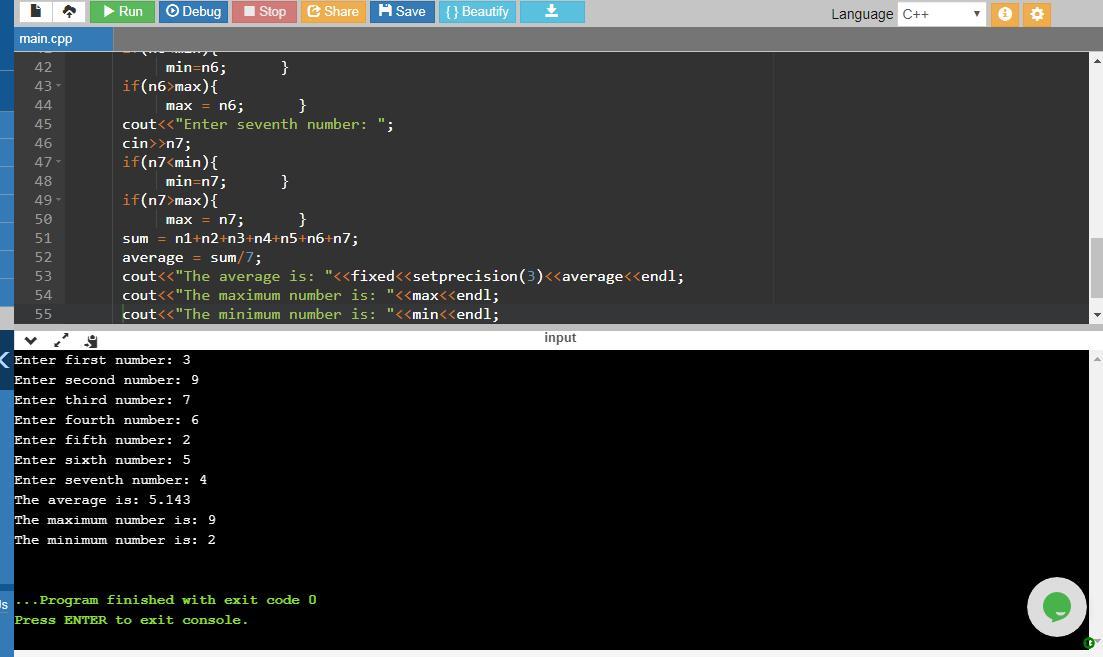This screenshot has width=1103, height=657.
Task: Collapse code fold arrow at line 47
Action: [58, 162]
